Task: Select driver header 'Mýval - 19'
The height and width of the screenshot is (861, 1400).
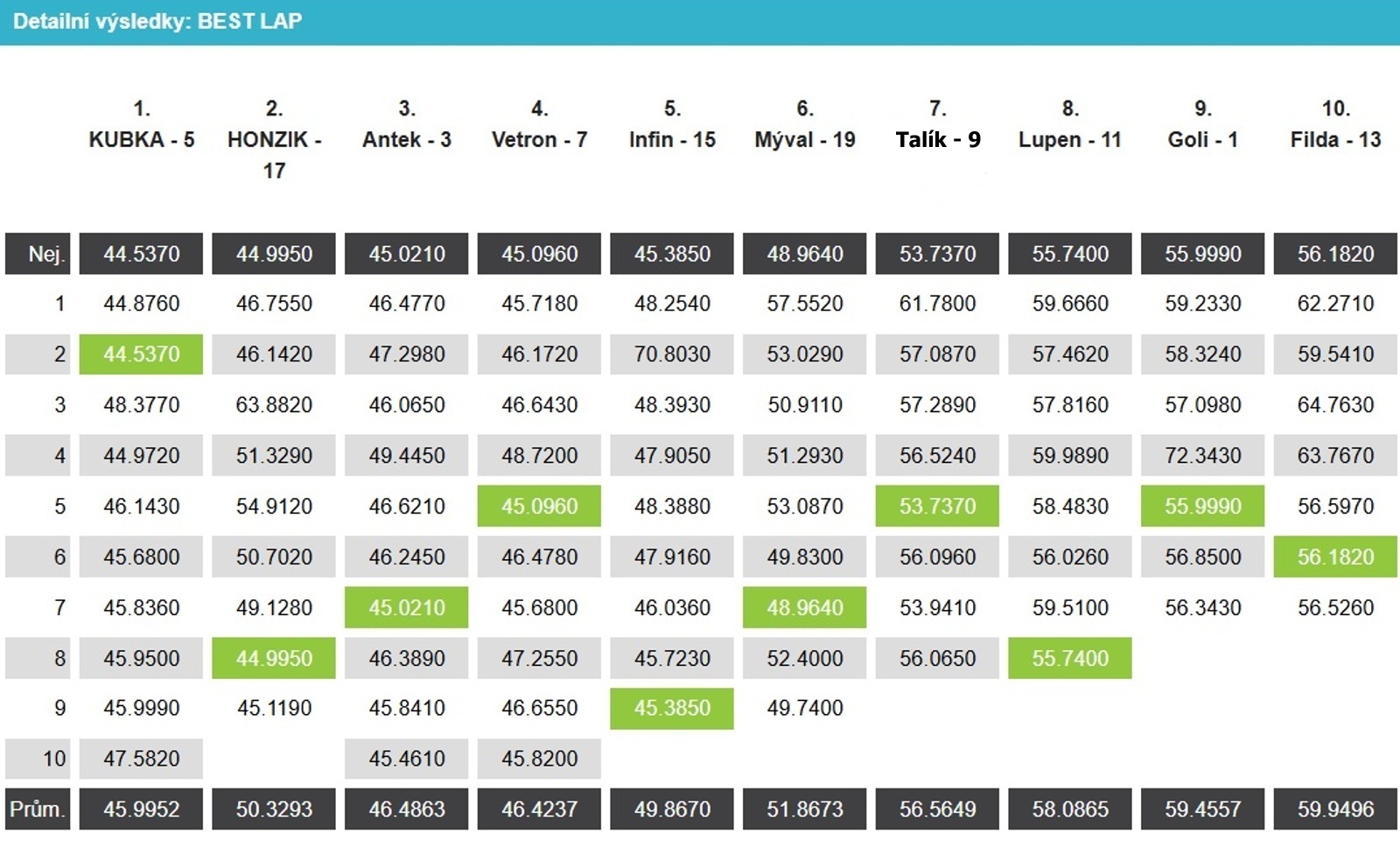Action: [x=805, y=139]
